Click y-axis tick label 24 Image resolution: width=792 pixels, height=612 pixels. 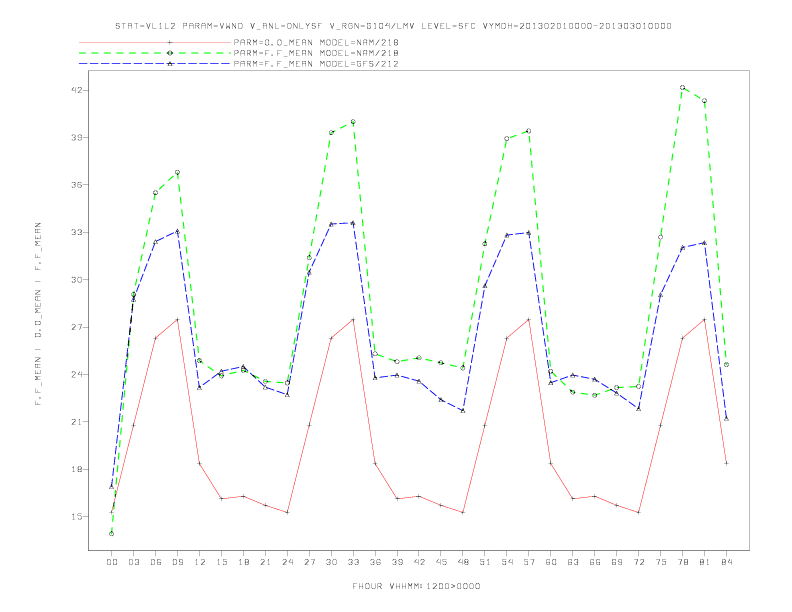[77, 374]
